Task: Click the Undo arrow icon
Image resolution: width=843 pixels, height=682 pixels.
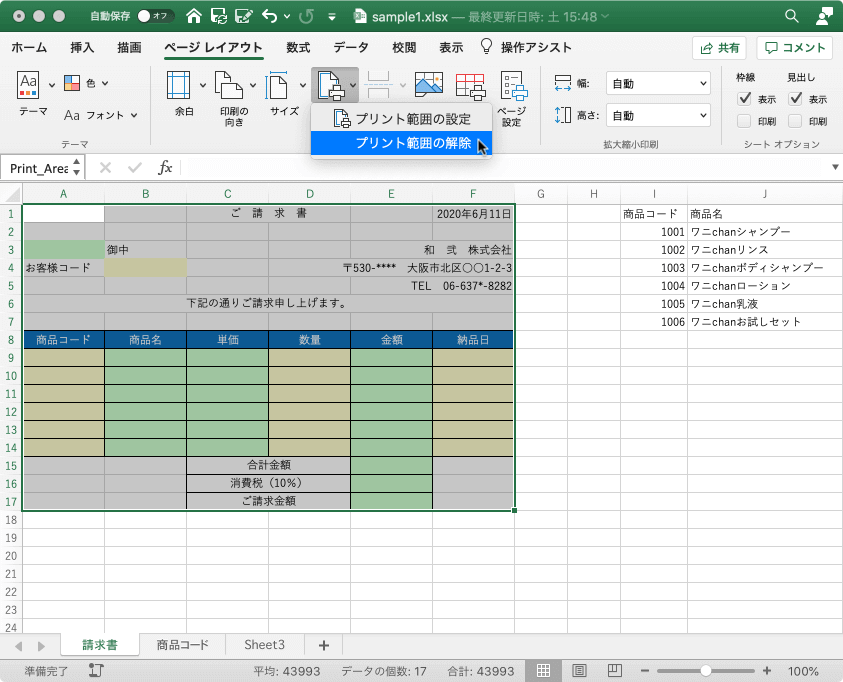Action: pos(270,17)
